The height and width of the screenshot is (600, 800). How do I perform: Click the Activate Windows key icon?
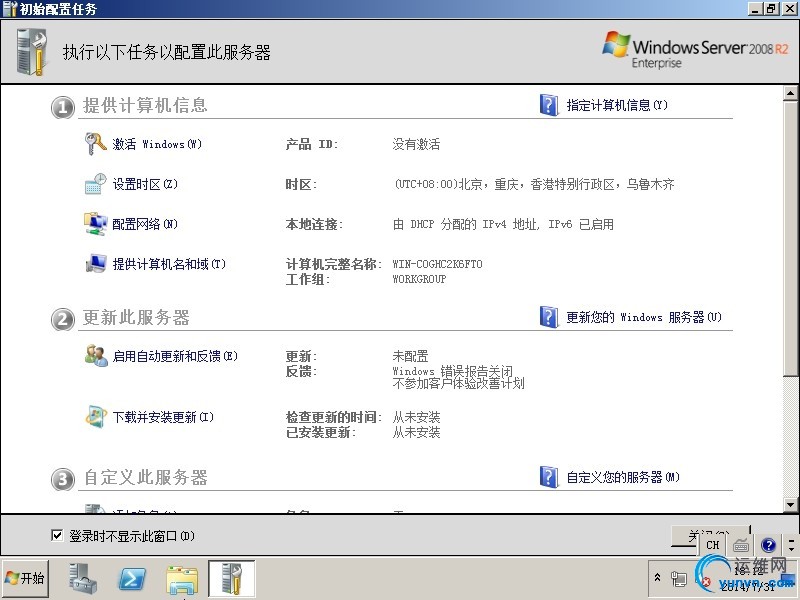point(95,144)
